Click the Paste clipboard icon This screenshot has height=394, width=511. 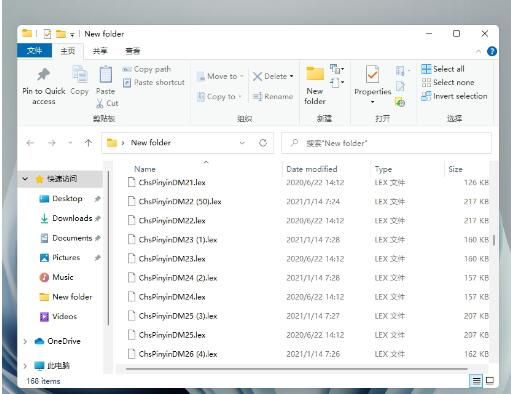[x=106, y=74]
